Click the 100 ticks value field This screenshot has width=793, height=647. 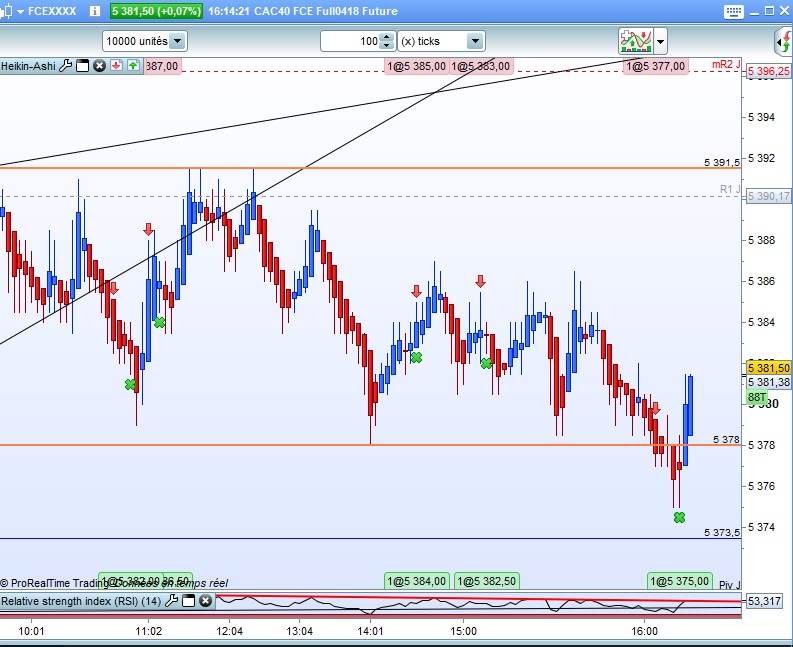[x=350, y=41]
